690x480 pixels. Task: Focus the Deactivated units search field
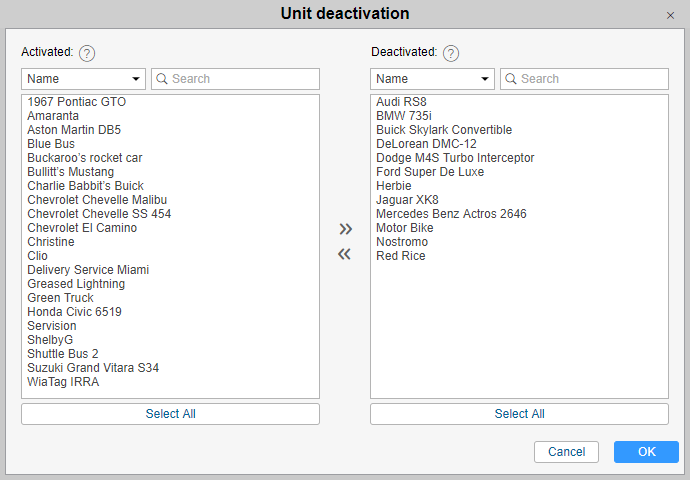[584, 79]
